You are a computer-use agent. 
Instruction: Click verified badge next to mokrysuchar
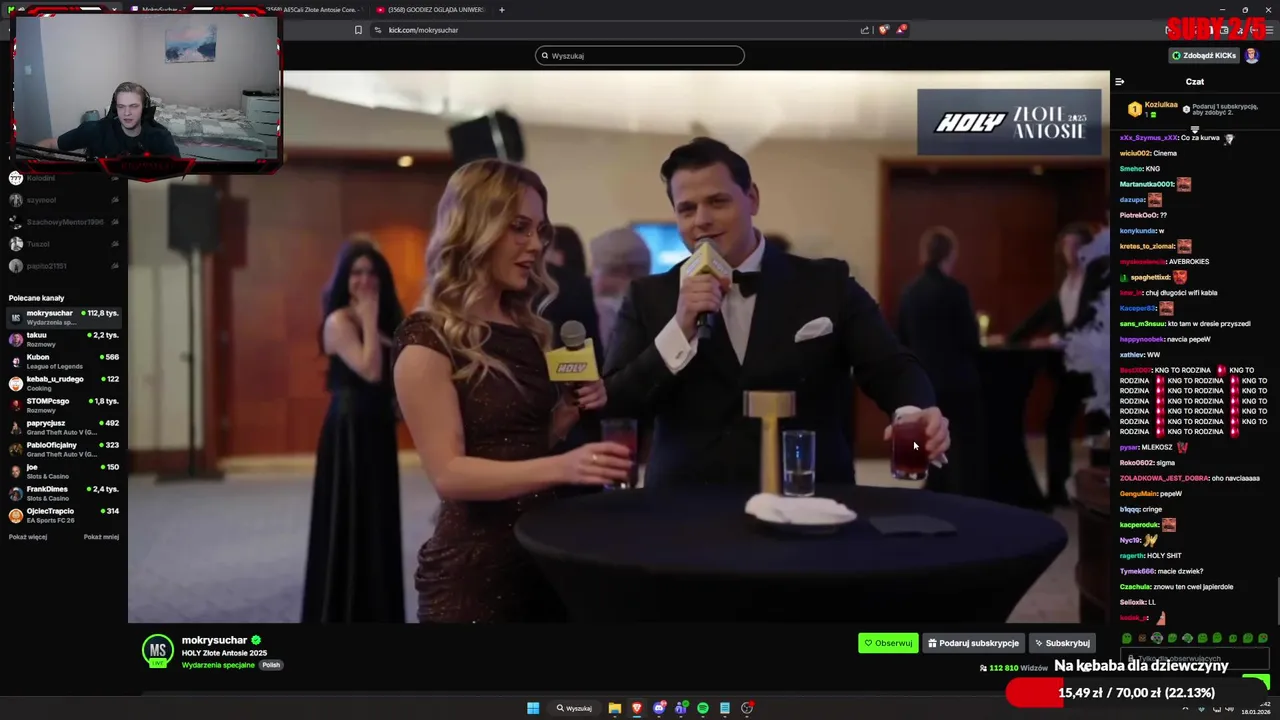point(256,640)
